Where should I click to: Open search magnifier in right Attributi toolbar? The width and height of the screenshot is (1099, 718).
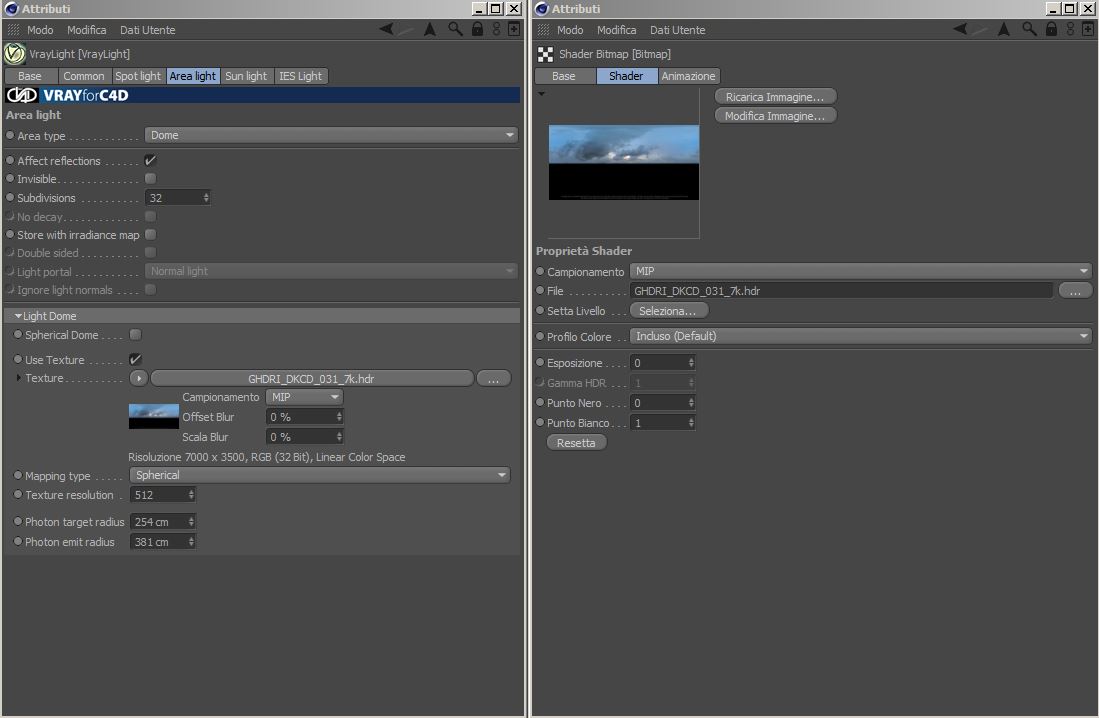(x=1029, y=29)
